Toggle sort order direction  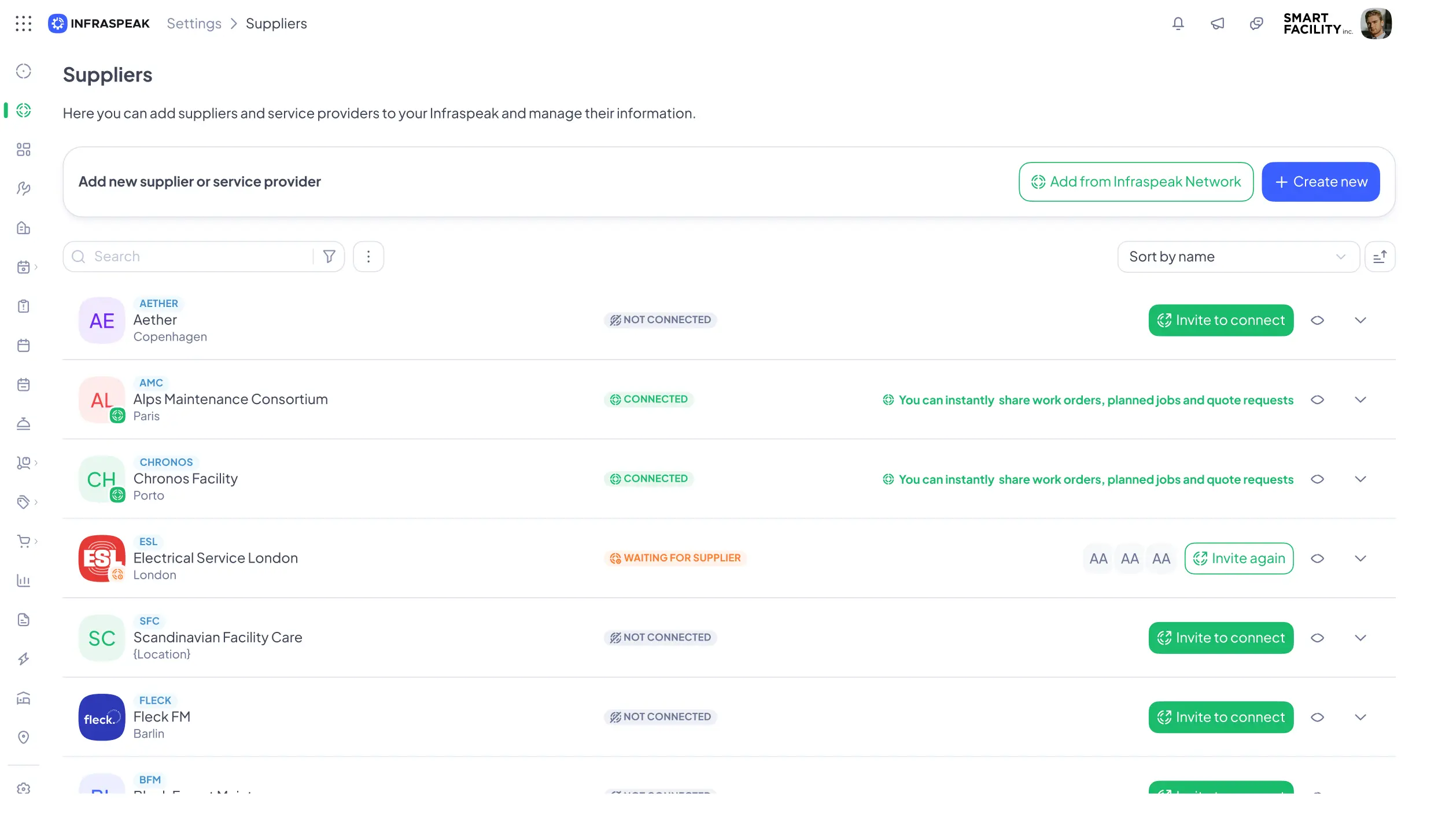[1380, 257]
